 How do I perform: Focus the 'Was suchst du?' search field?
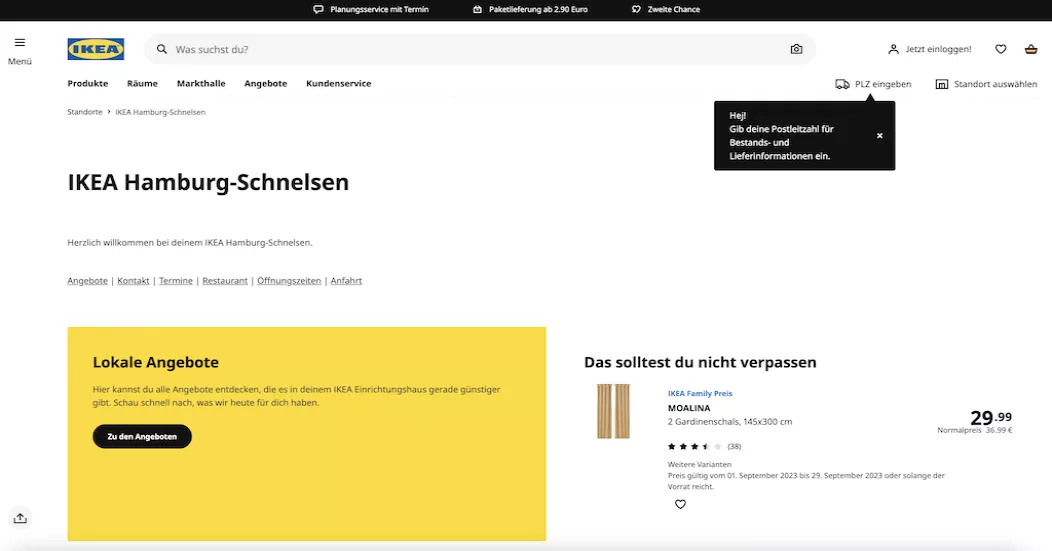pyautogui.click(x=480, y=49)
